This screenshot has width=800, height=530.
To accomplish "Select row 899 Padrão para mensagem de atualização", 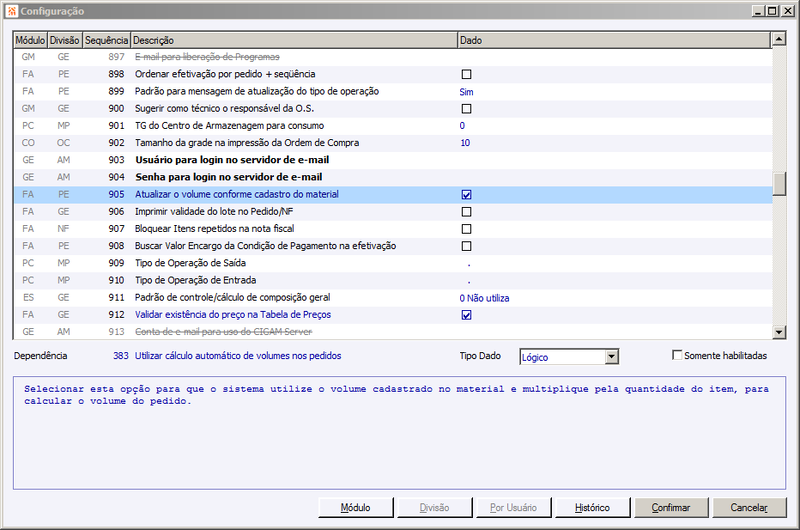I will (393, 91).
